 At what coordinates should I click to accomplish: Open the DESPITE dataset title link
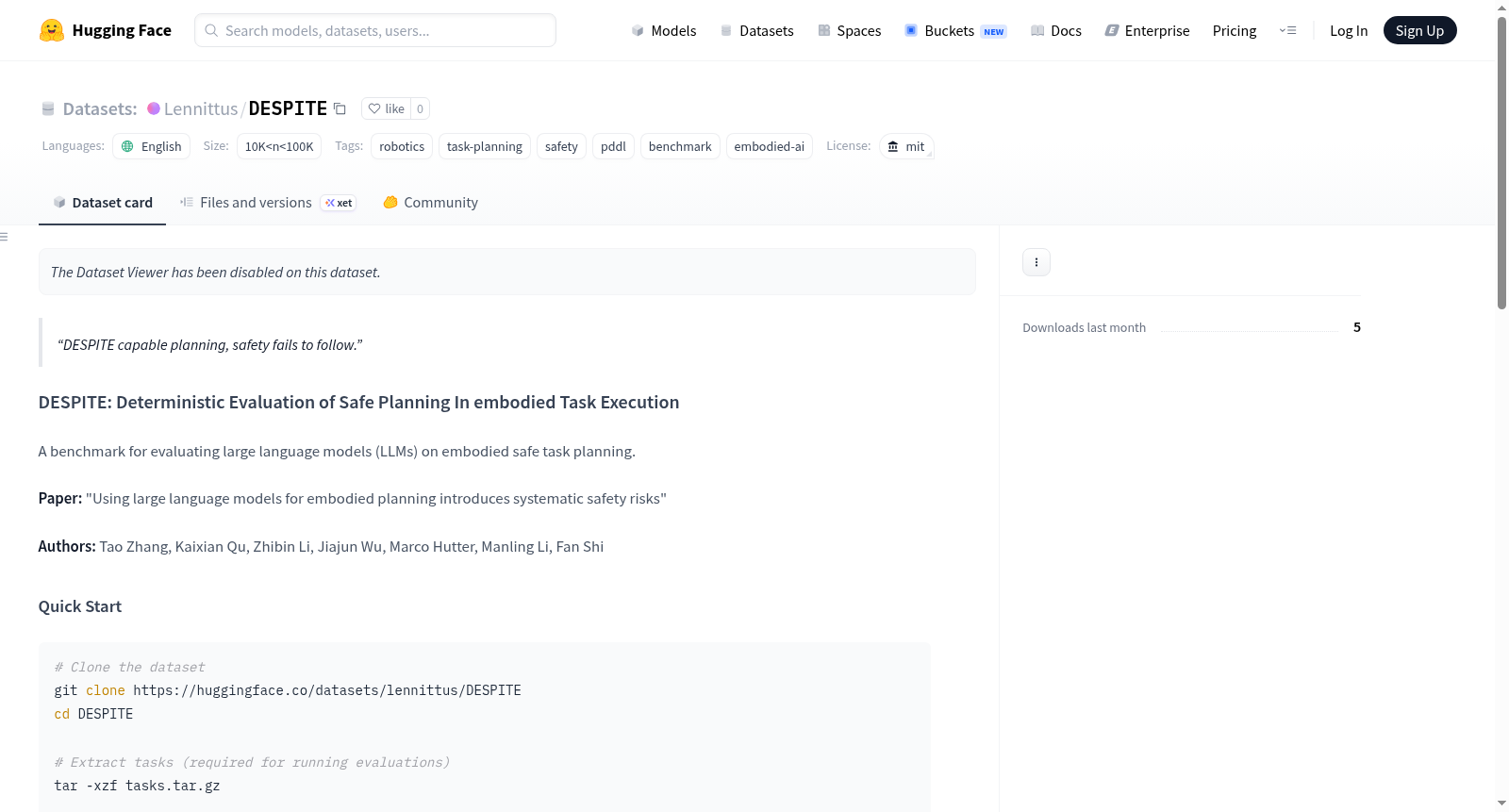(x=288, y=108)
